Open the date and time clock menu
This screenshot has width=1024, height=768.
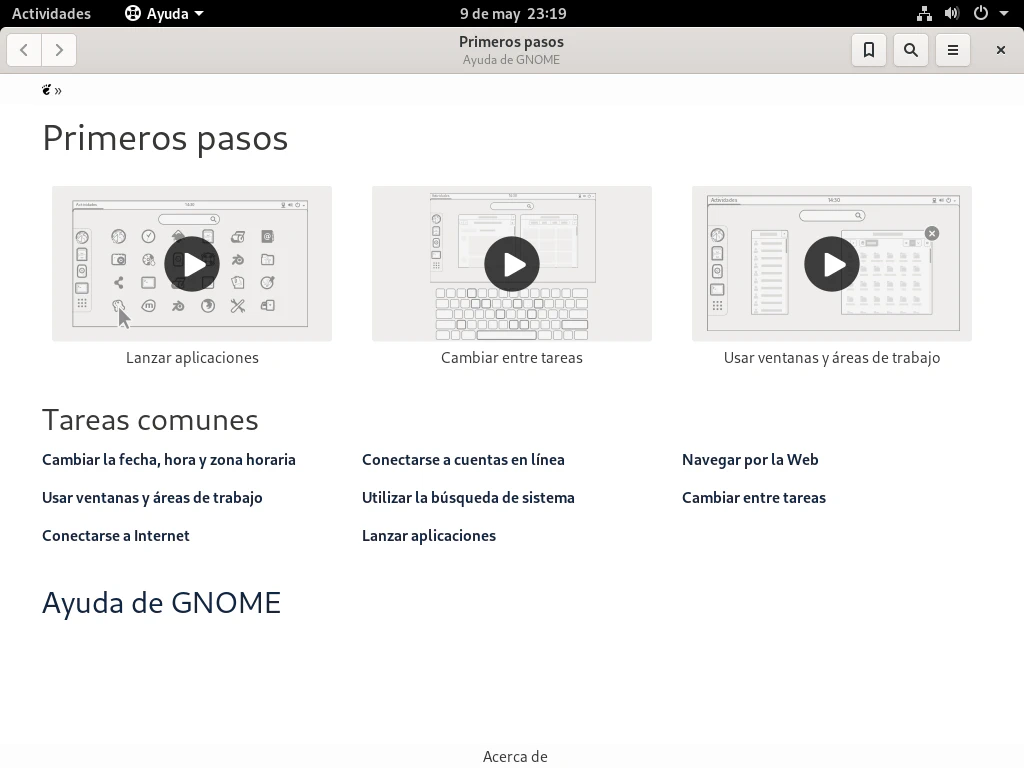[513, 14]
